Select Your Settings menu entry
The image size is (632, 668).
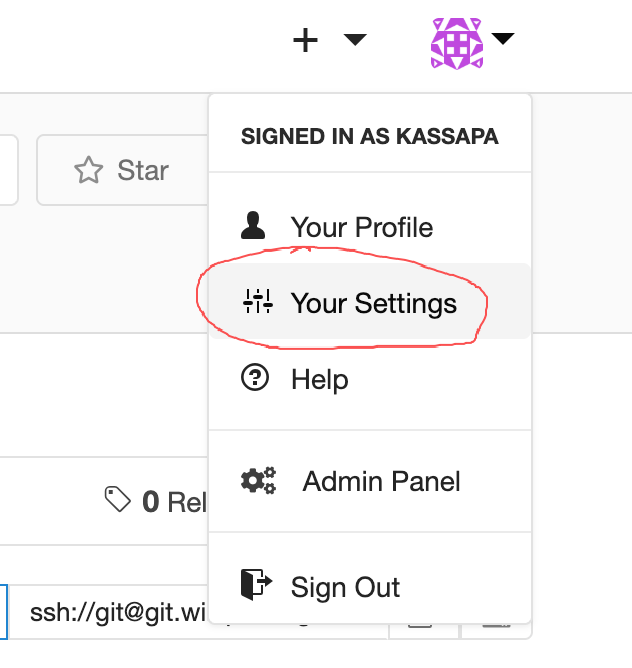tap(373, 303)
